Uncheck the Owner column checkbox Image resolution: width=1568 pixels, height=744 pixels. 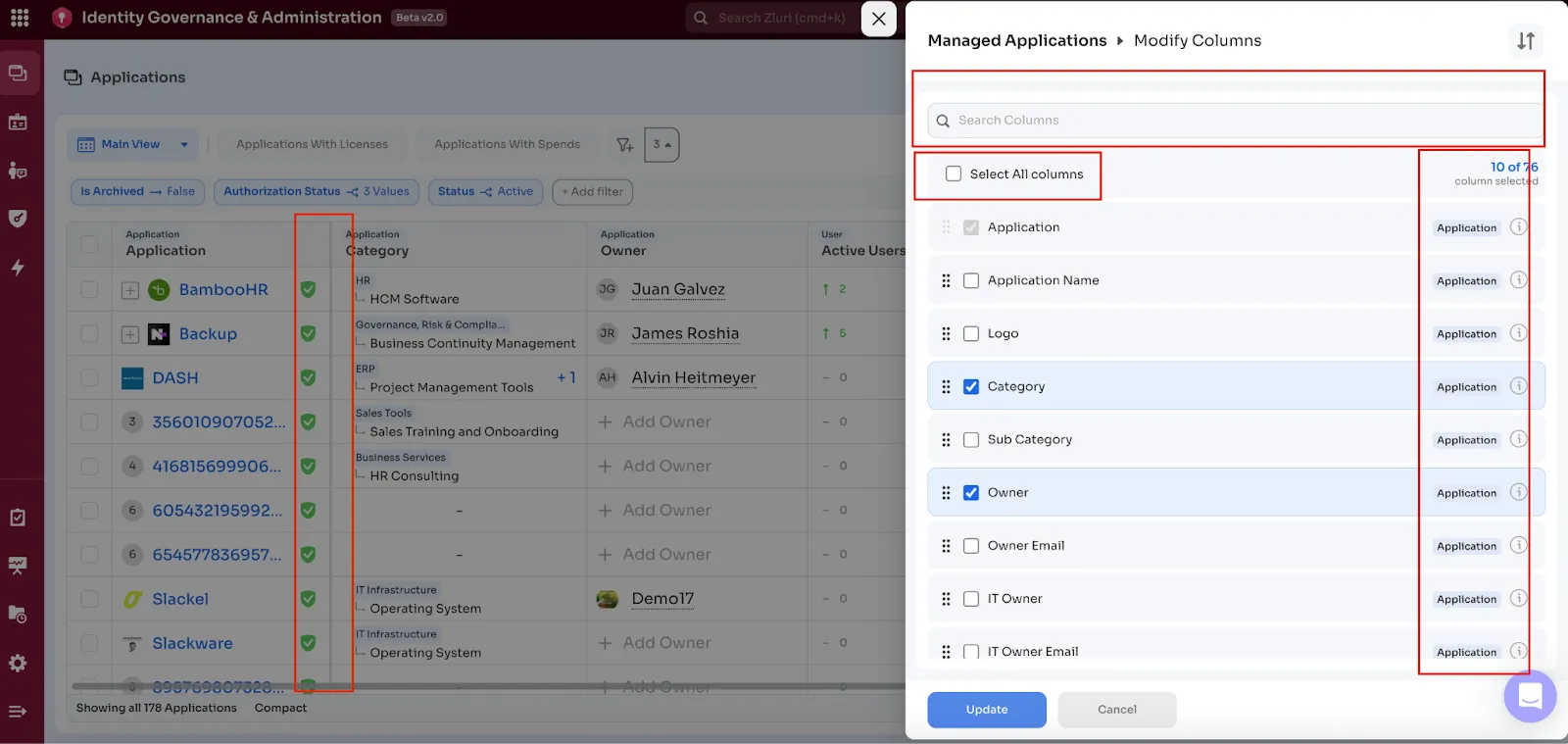point(971,492)
